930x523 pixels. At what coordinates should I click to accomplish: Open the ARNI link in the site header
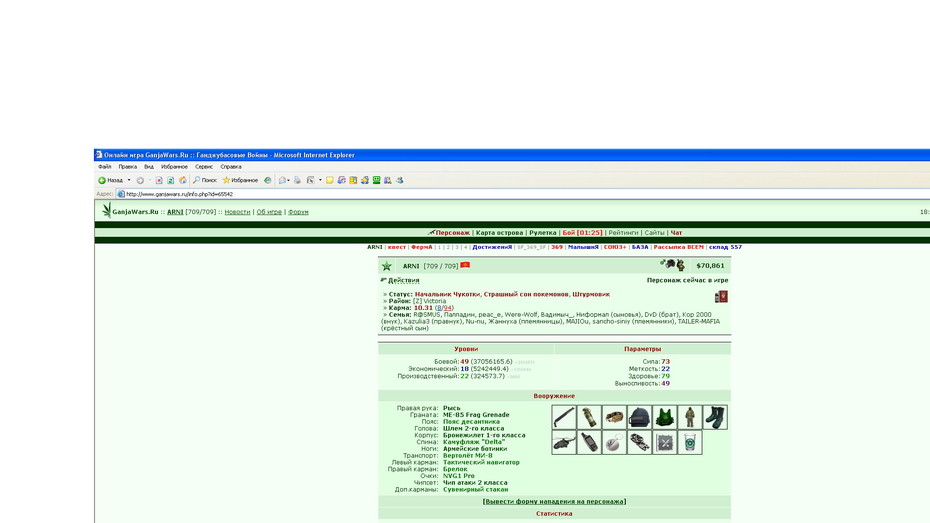[175, 212]
